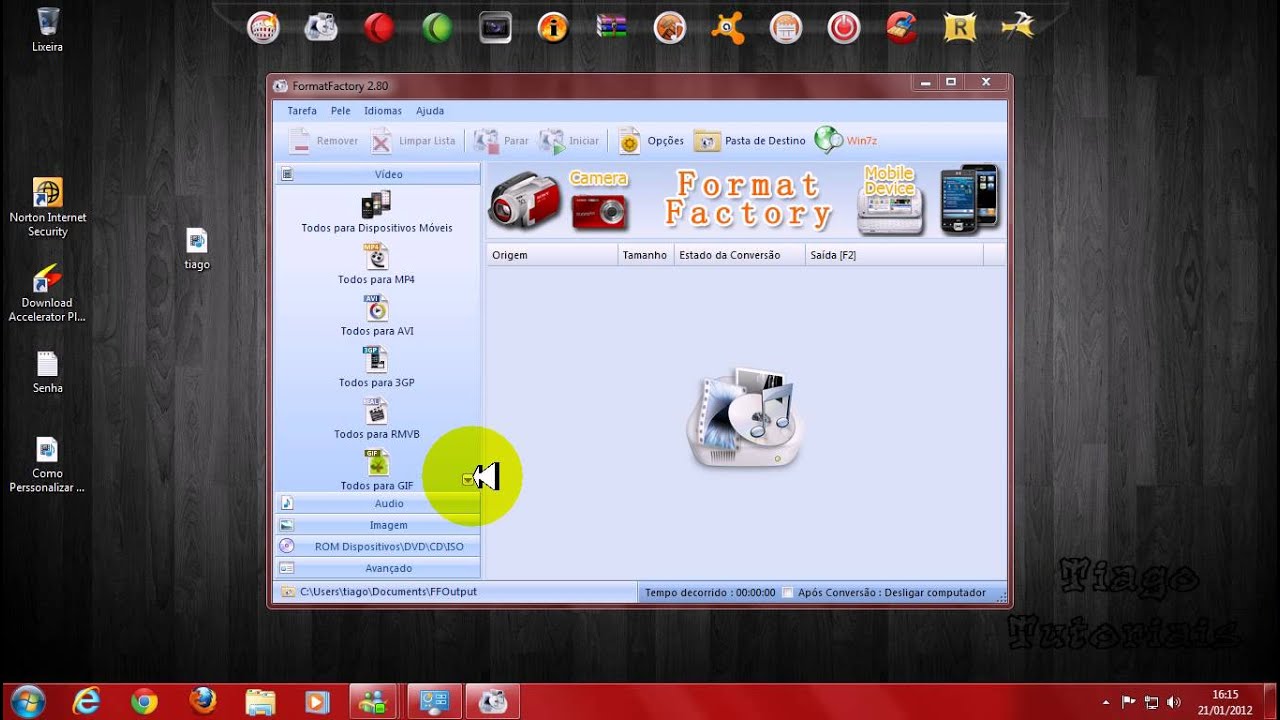This screenshot has width=1280, height=720.
Task: Click the green sphere icon in top dock
Action: (437, 27)
